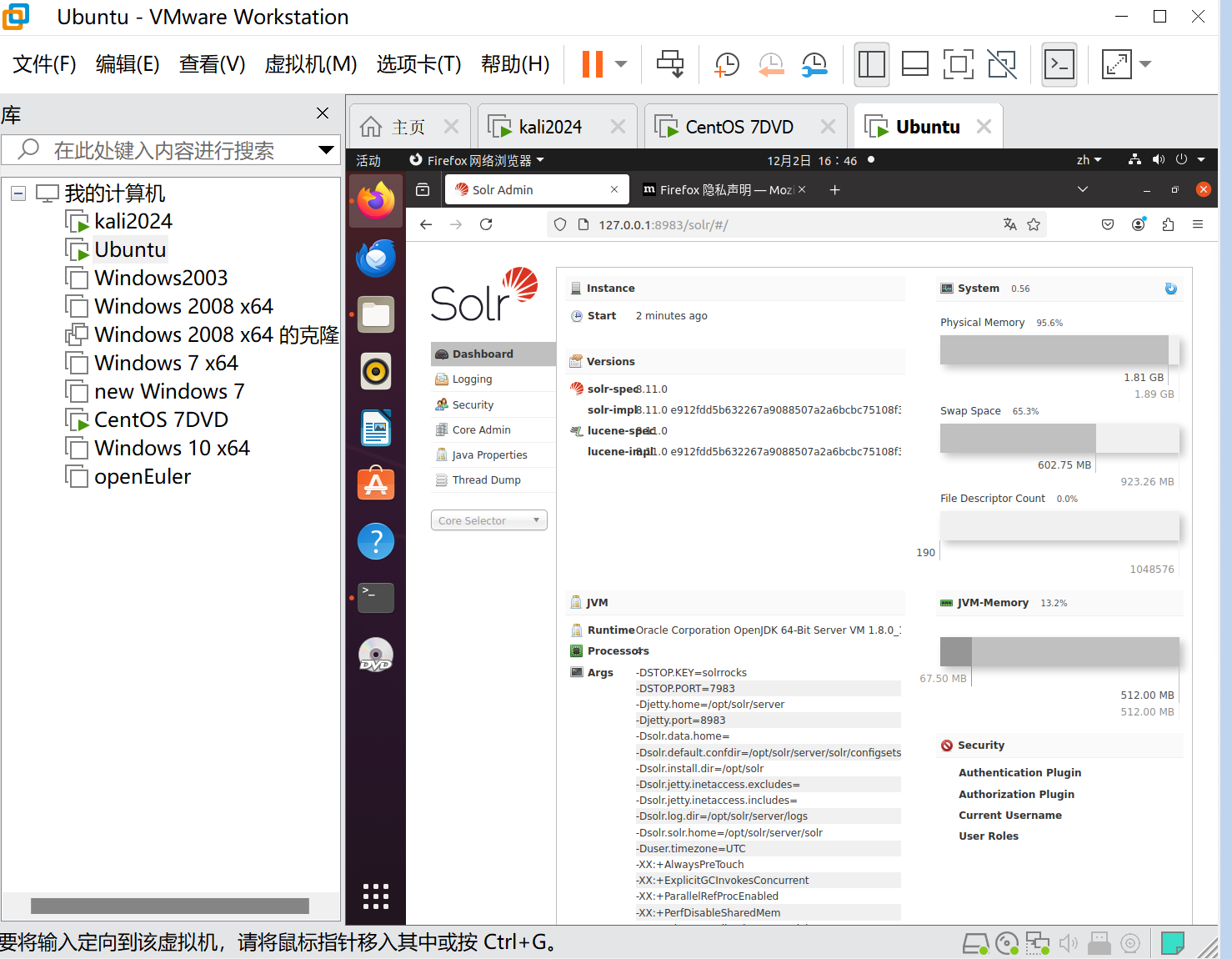
Task: Collapse the 我的计算机 tree node
Action: point(18,193)
